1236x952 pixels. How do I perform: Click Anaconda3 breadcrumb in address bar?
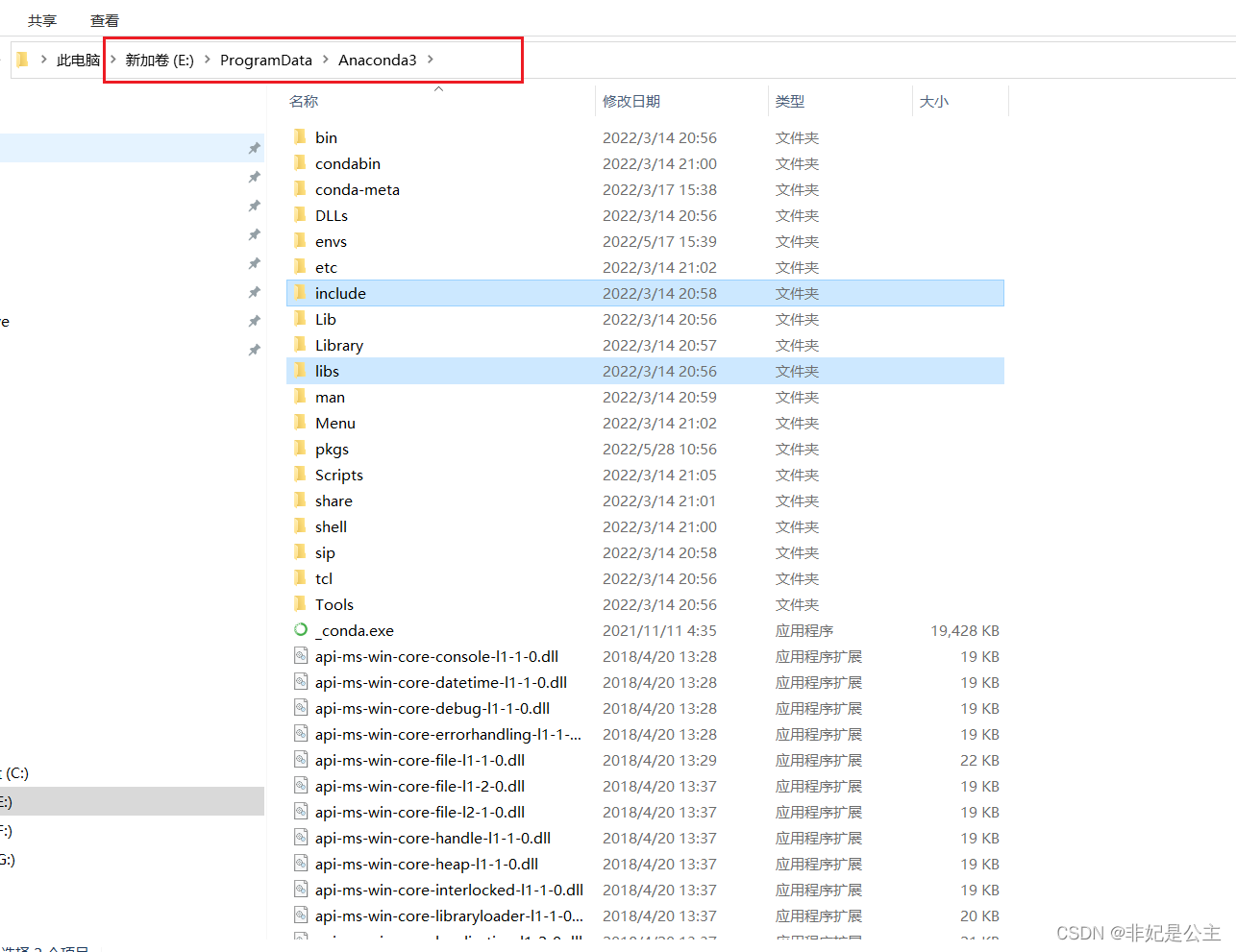(378, 60)
